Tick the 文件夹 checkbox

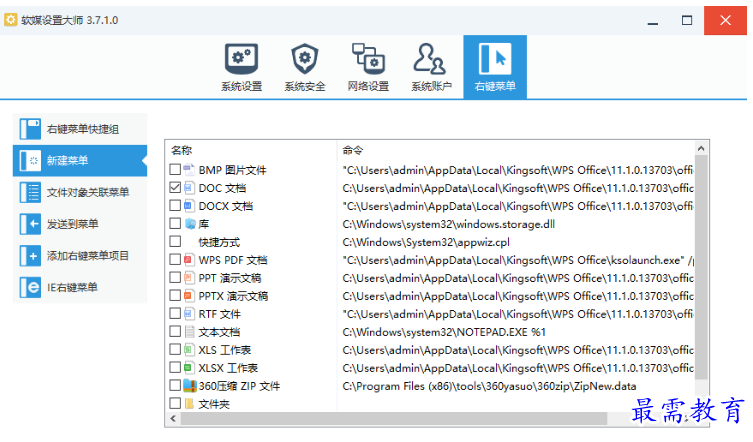pyautogui.click(x=175, y=404)
